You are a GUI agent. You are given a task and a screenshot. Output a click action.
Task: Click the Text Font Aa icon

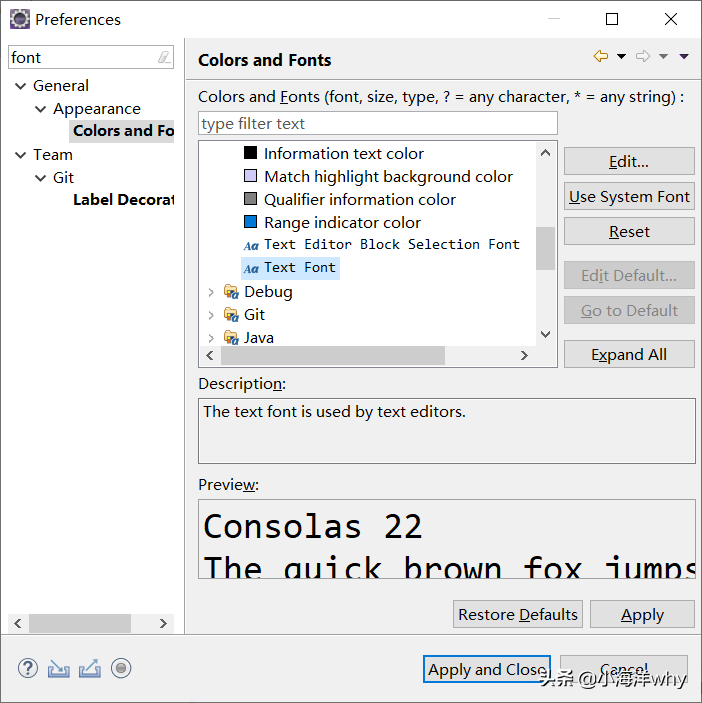coord(251,269)
